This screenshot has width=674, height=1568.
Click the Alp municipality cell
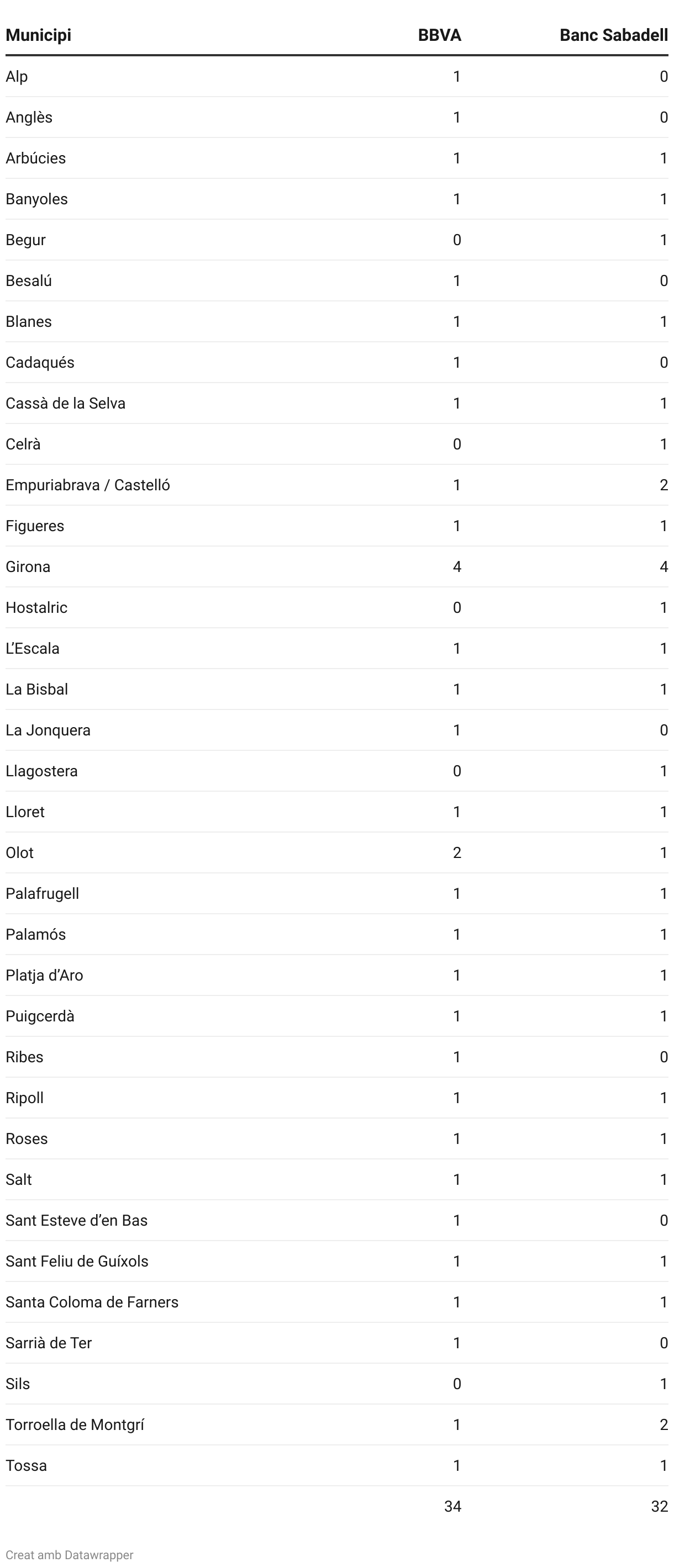point(17,77)
